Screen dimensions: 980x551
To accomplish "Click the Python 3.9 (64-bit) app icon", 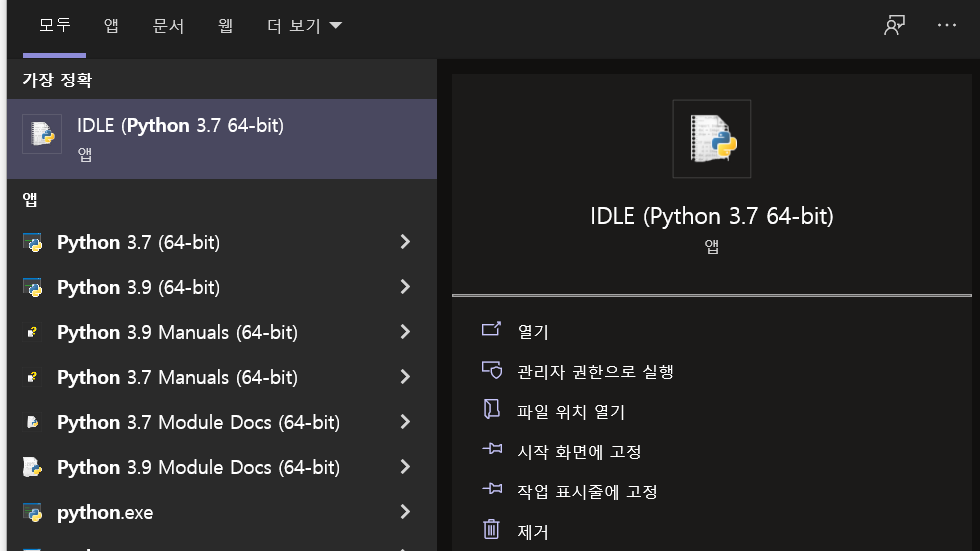I will pyautogui.click(x=32, y=287).
